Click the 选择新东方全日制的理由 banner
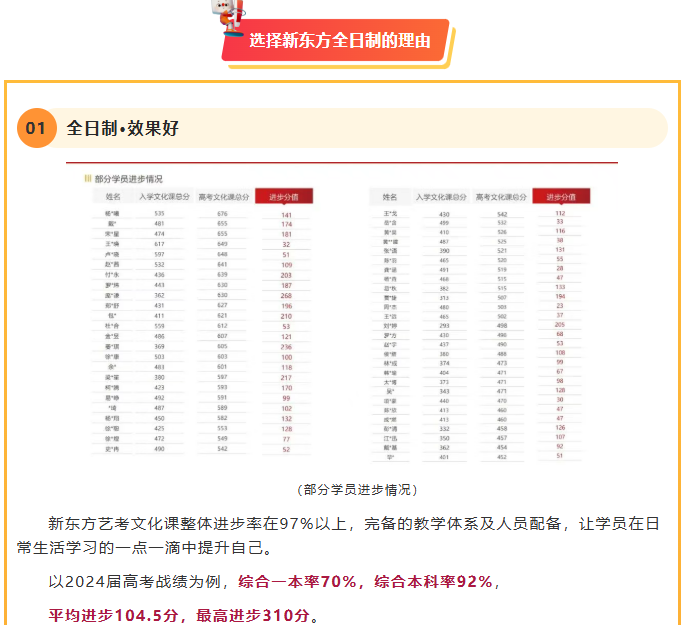Viewport: 685px width, 625px height. point(339,41)
